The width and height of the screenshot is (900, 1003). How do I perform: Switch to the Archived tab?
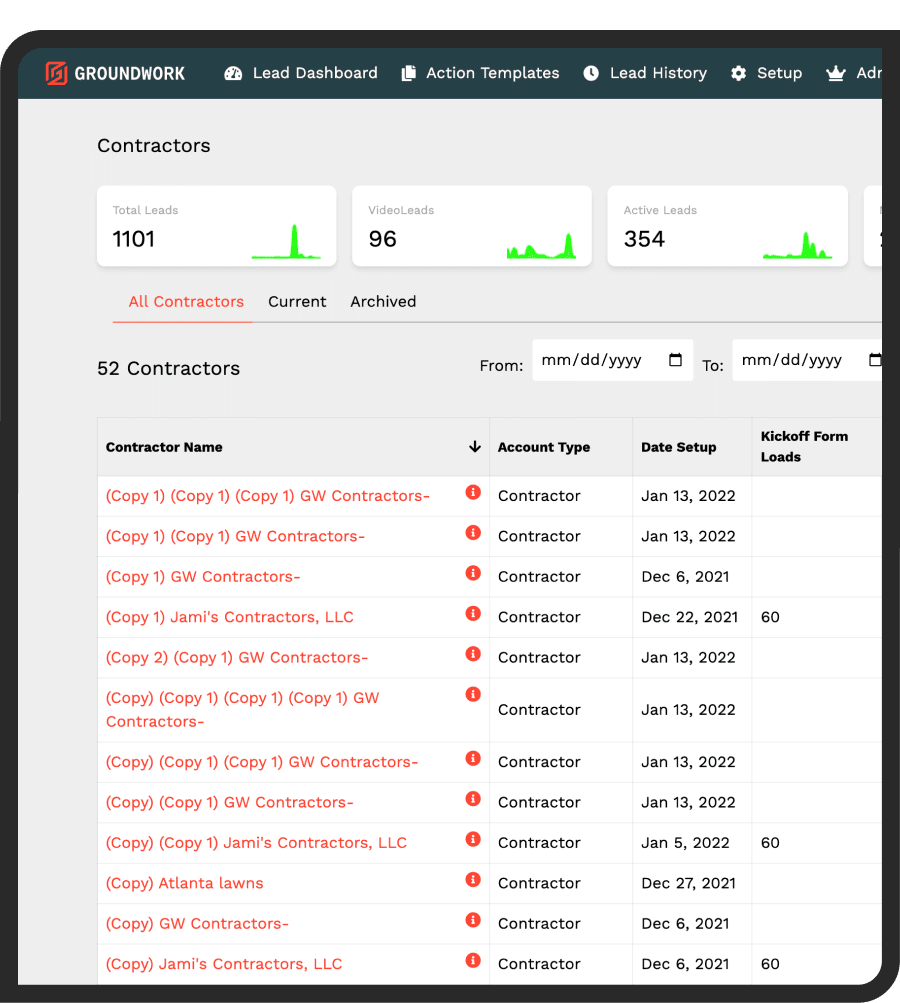tap(383, 301)
